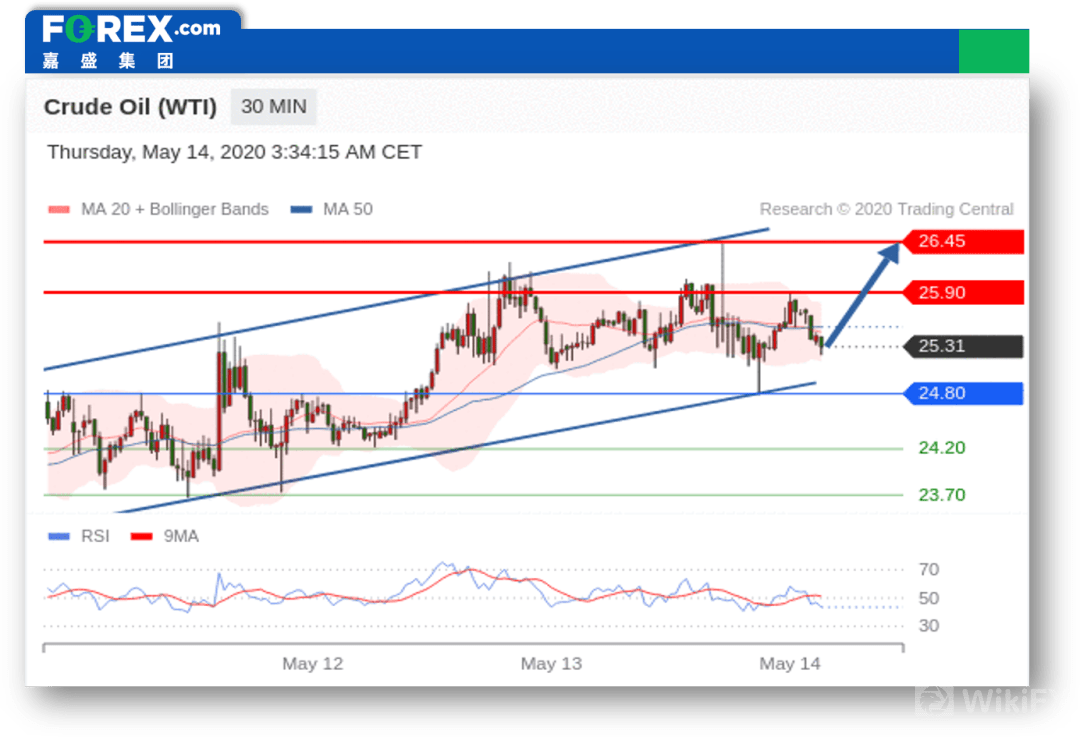Image resolution: width=1080 pixels, height=737 pixels.
Task: Click the red 25.90 resistance label
Action: pos(963,293)
